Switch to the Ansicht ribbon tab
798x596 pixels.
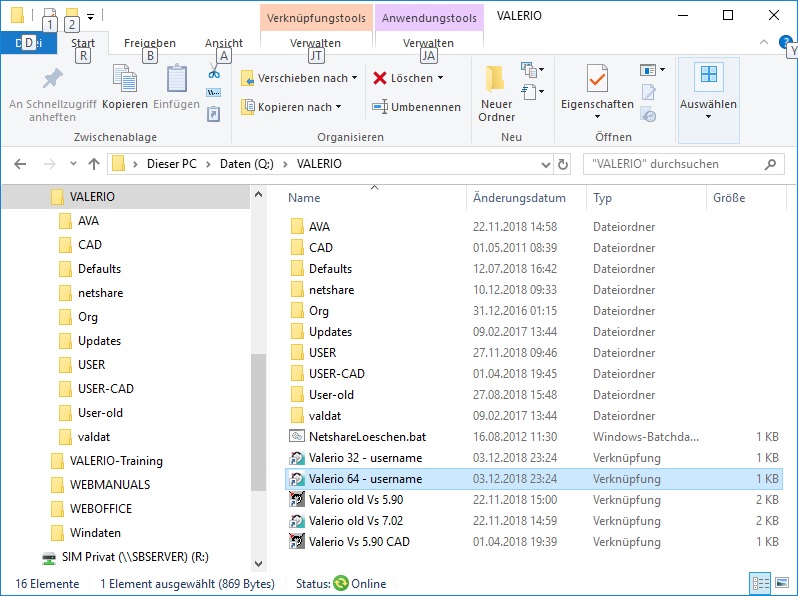tap(223, 43)
